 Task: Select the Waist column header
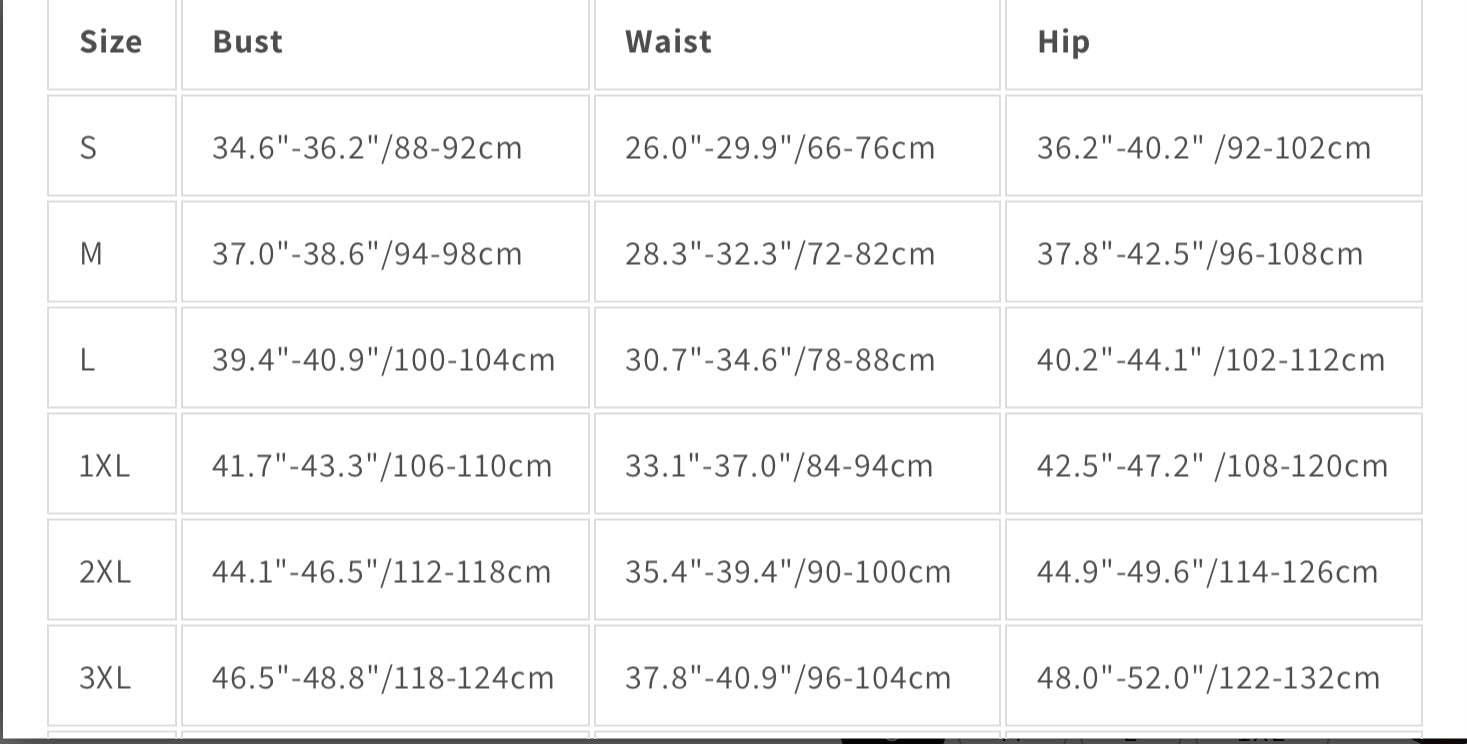point(797,42)
